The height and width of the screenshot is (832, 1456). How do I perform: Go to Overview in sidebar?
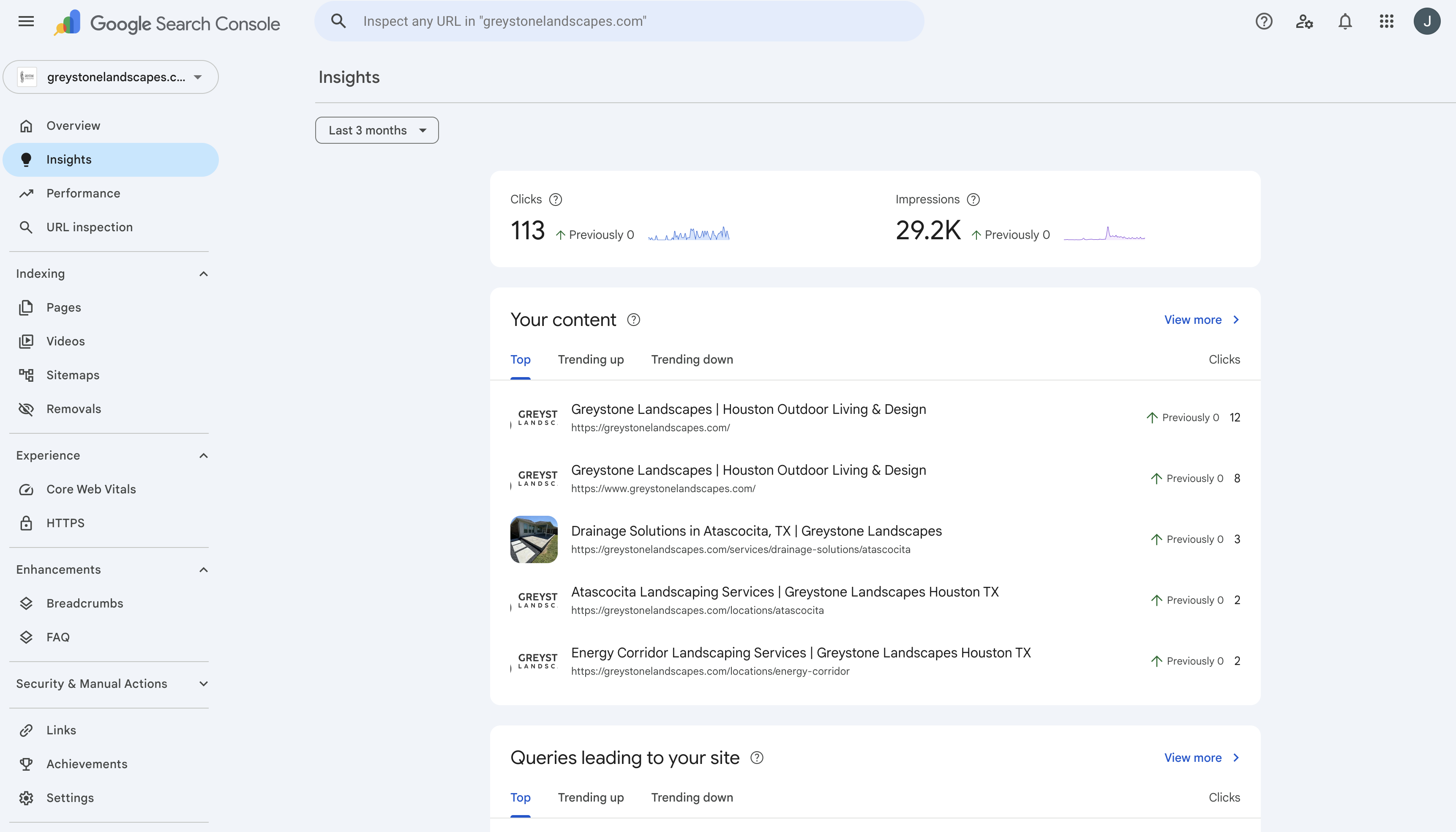pos(111,126)
